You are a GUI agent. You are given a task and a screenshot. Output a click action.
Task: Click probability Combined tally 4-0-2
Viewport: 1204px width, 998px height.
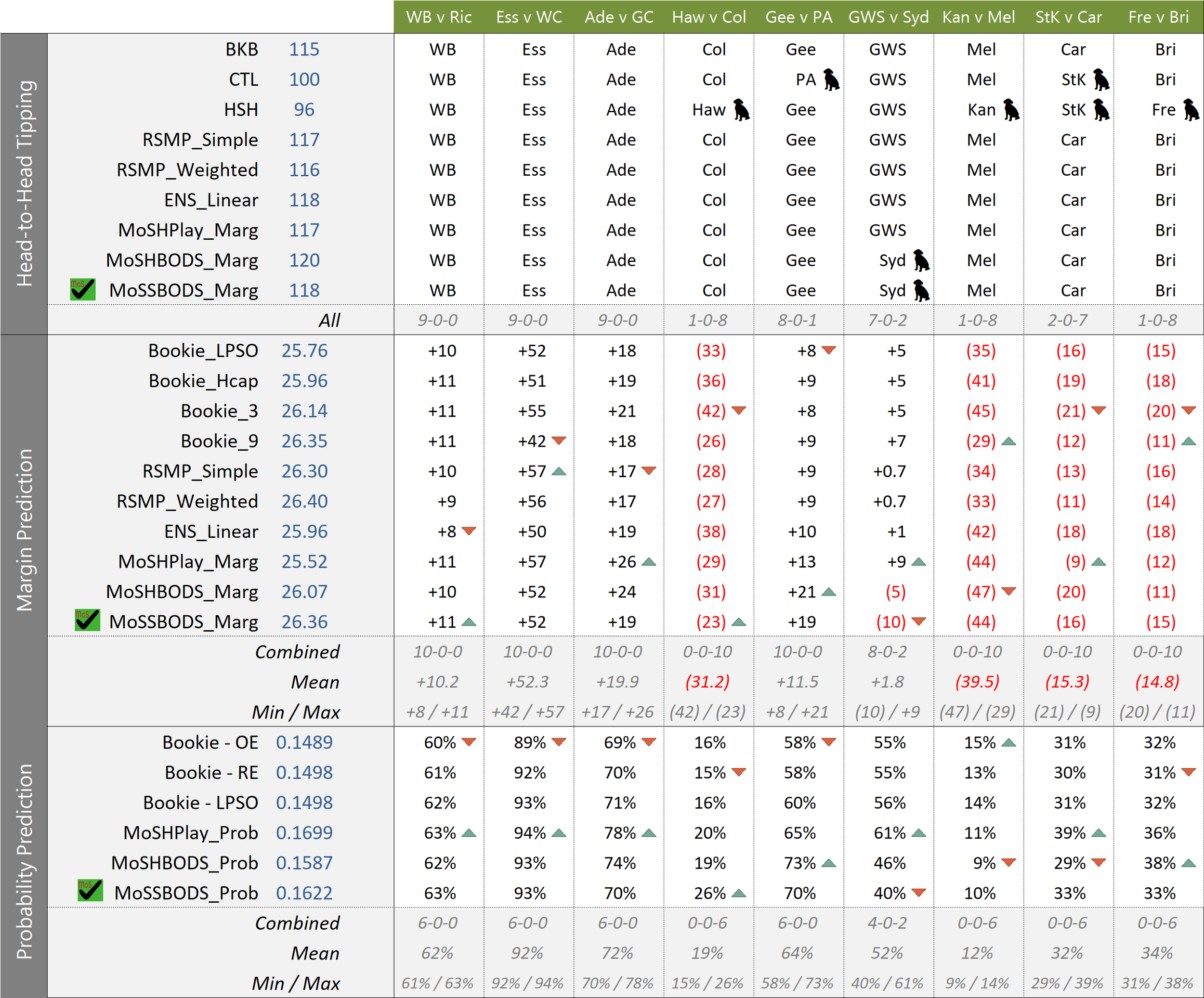pyautogui.click(x=888, y=923)
